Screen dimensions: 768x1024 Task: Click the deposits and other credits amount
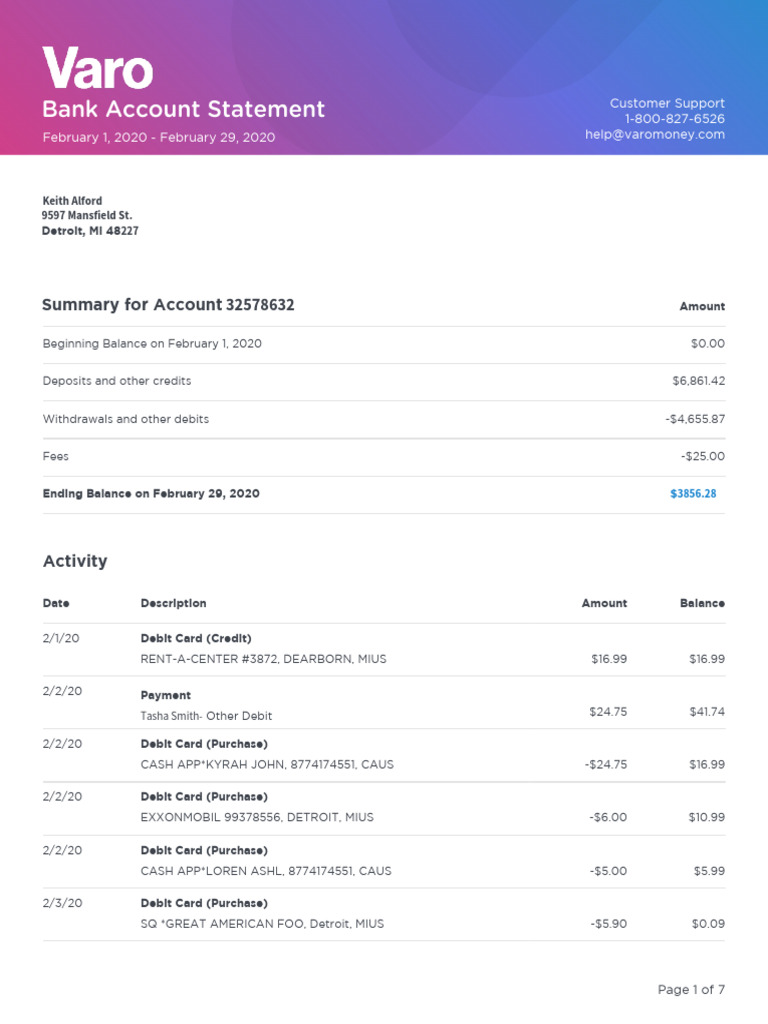698,381
